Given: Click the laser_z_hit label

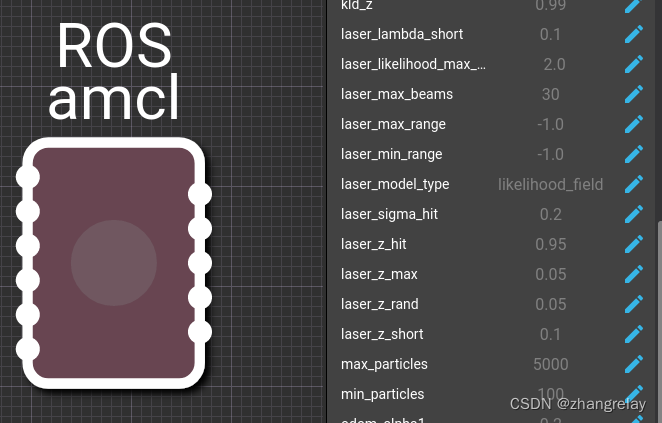Looking at the screenshot, I should [x=373, y=244].
